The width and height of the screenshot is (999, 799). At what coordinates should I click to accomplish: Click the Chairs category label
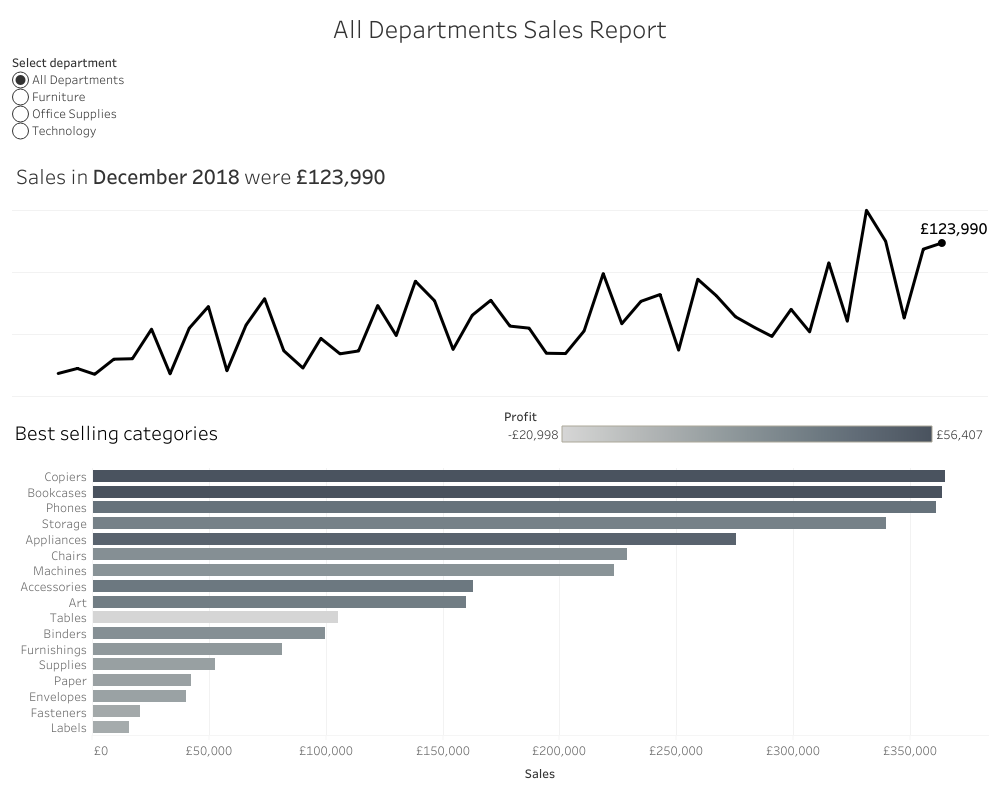tap(69, 555)
